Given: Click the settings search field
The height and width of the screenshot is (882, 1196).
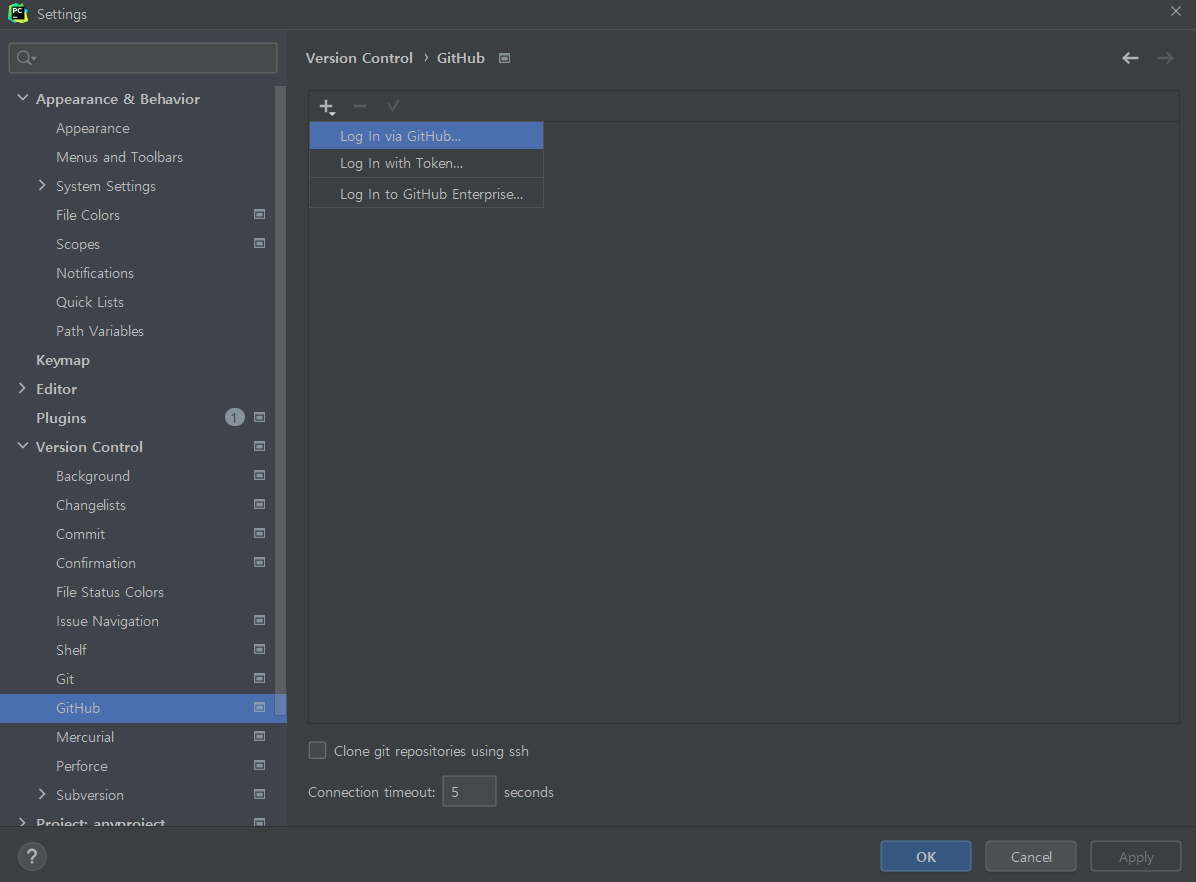Looking at the screenshot, I should click(143, 58).
